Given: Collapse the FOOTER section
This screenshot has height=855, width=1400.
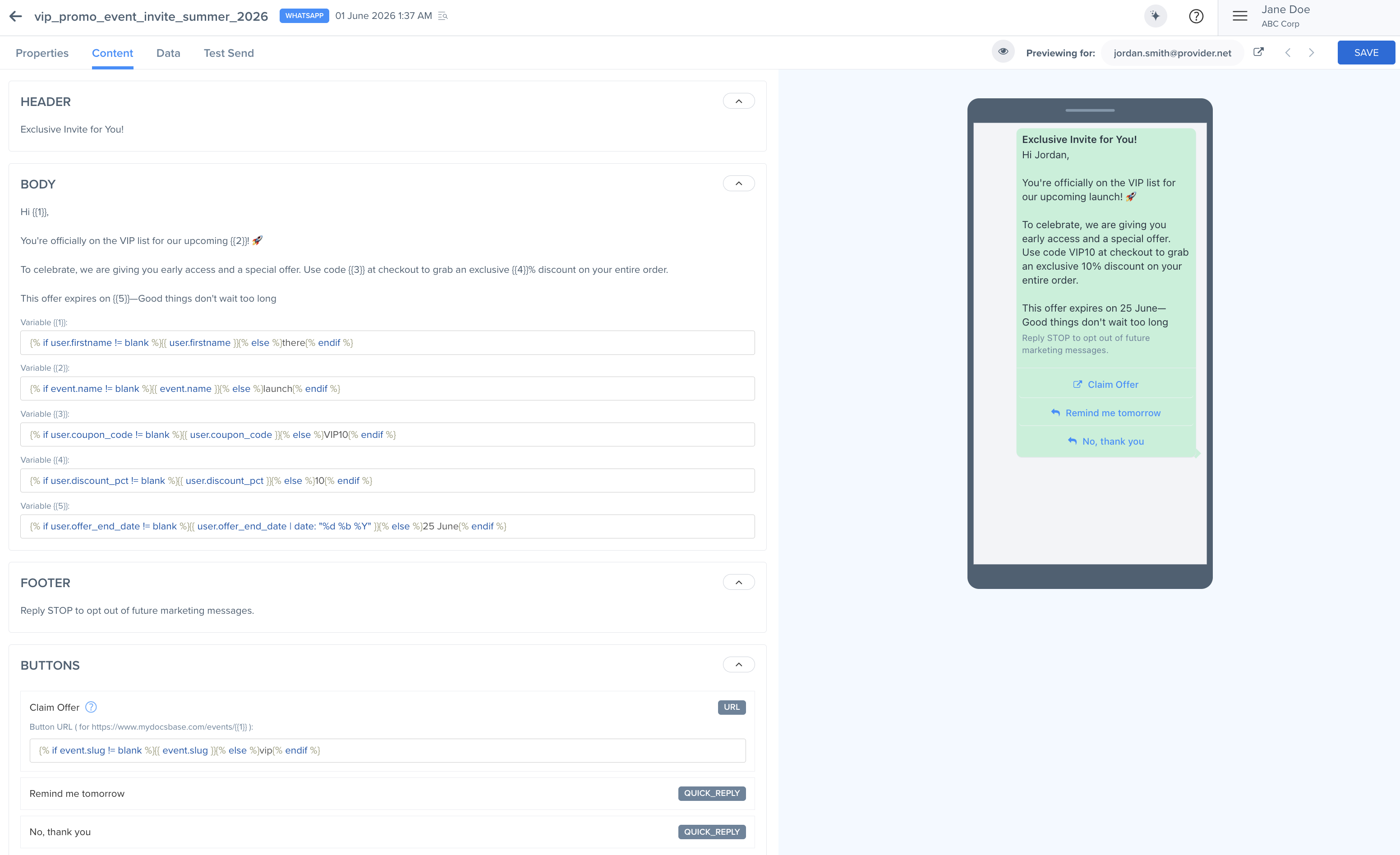Looking at the screenshot, I should pos(739,582).
